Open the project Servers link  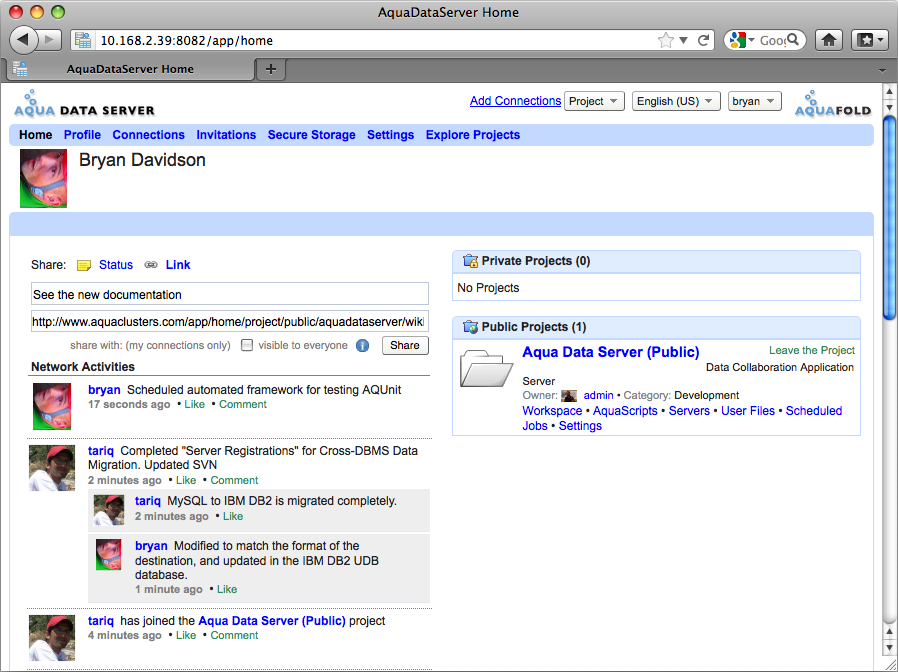click(x=689, y=411)
